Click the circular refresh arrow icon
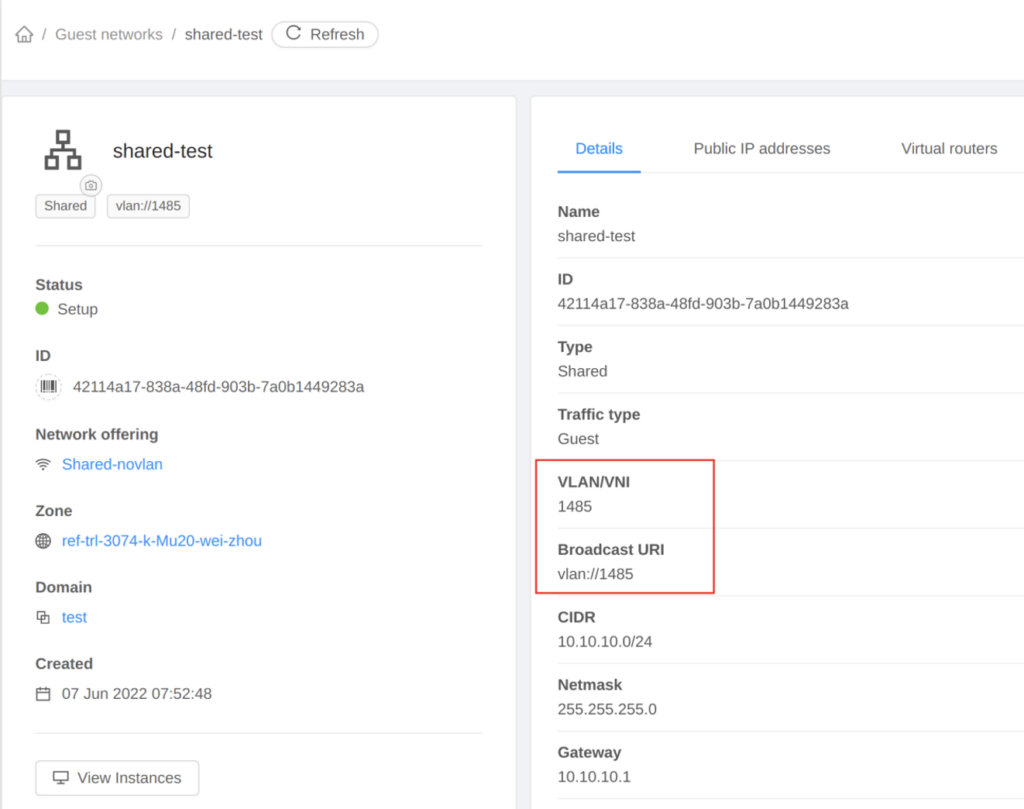1024x809 pixels. [x=291, y=33]
